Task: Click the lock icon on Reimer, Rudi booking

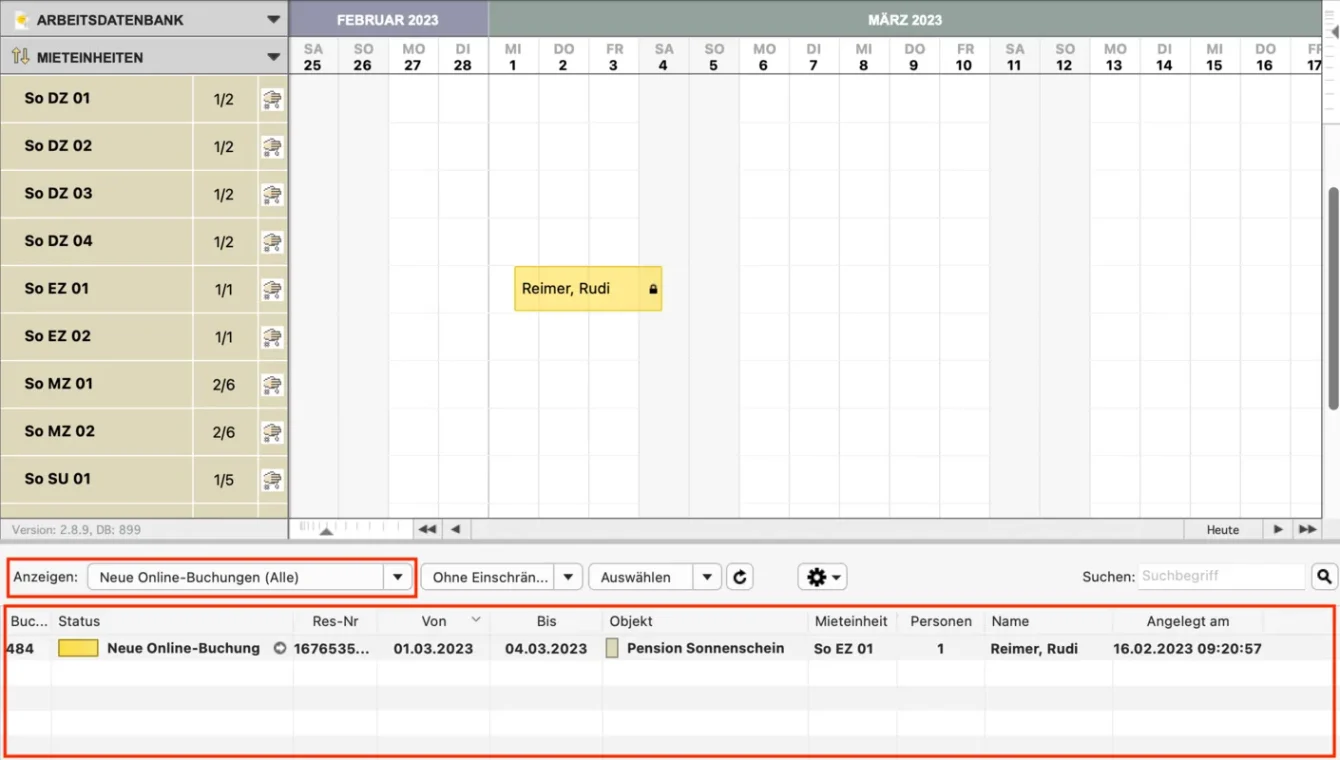Action: [x=653, y=289]
